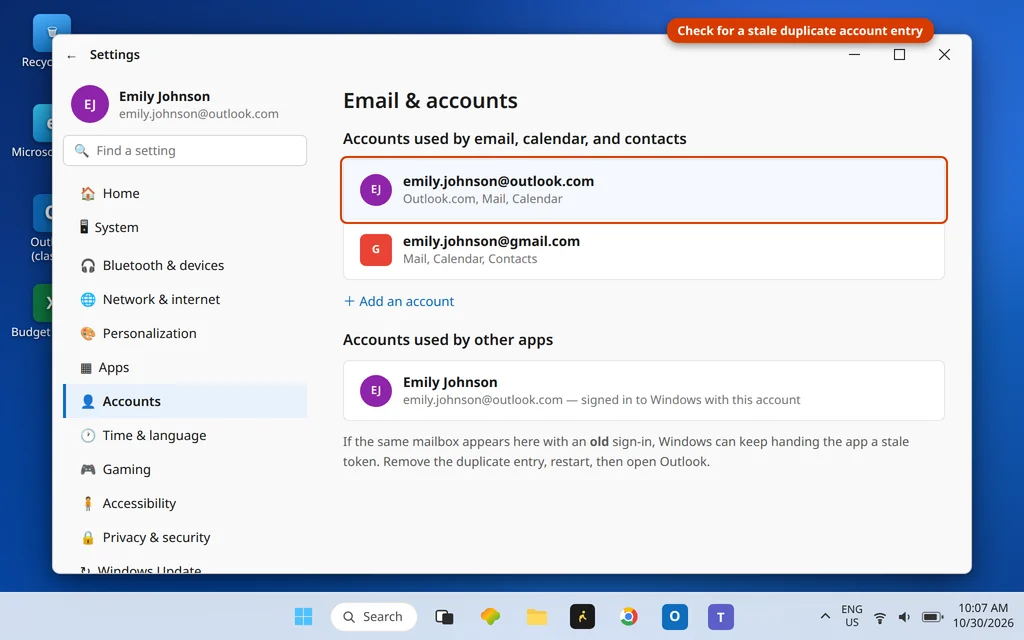Image resolution: width=1024 pixels, height=640 pixels.
Task: Click the Home house icon
Action: [x=88, y=193]
